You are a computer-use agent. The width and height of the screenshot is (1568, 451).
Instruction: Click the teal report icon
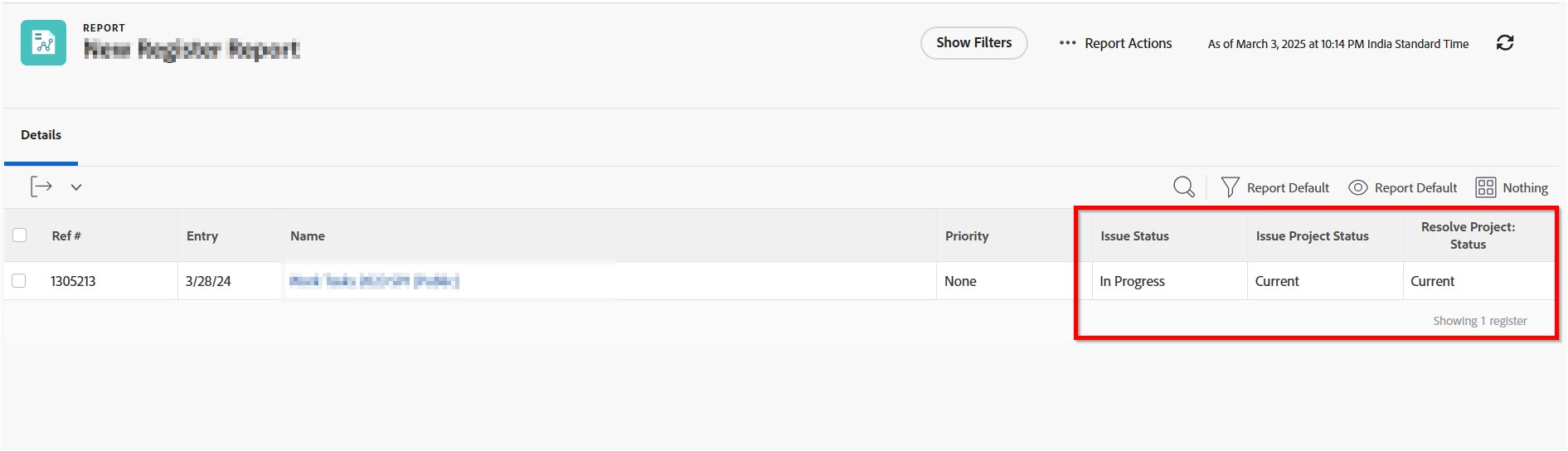pyautogui.click(x=43, y=43)
